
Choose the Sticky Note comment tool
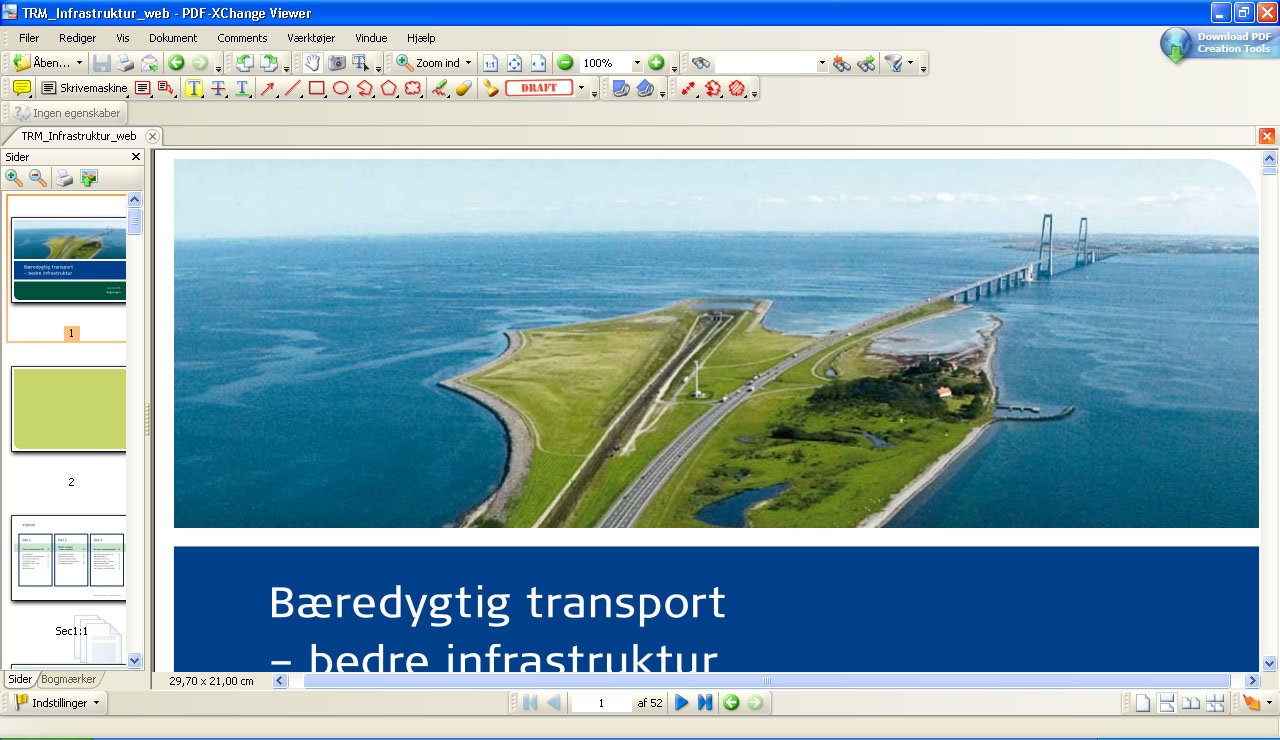point(21,88)
